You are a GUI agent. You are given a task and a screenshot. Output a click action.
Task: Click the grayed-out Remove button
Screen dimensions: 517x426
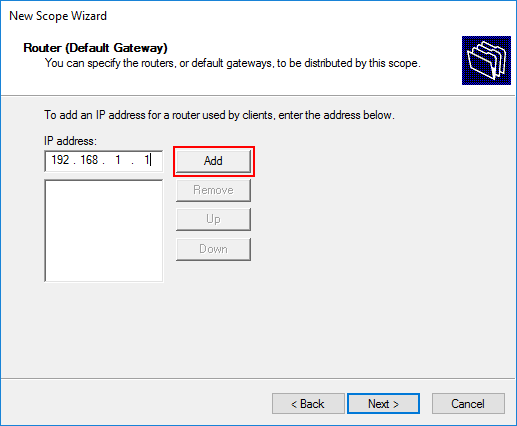[213, 190]
